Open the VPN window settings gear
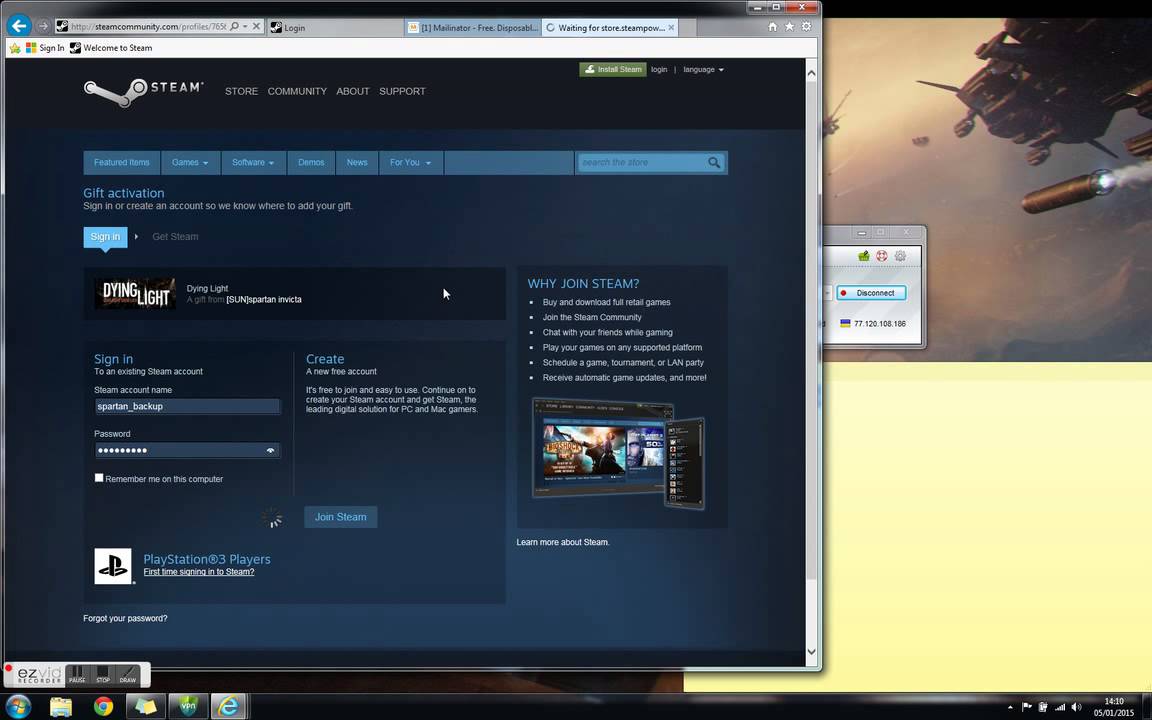This screenshot has width=1152, height=720. pyautogui.click(x=900, y=256)
